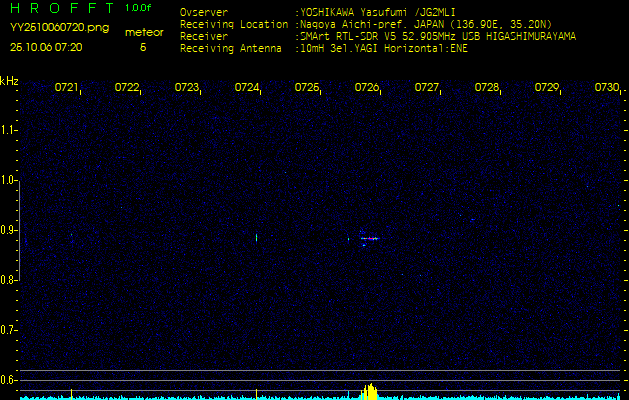Click the yellow signal peak cluster below 0726
The image size is (629, 400).
[x=369, y=392]
